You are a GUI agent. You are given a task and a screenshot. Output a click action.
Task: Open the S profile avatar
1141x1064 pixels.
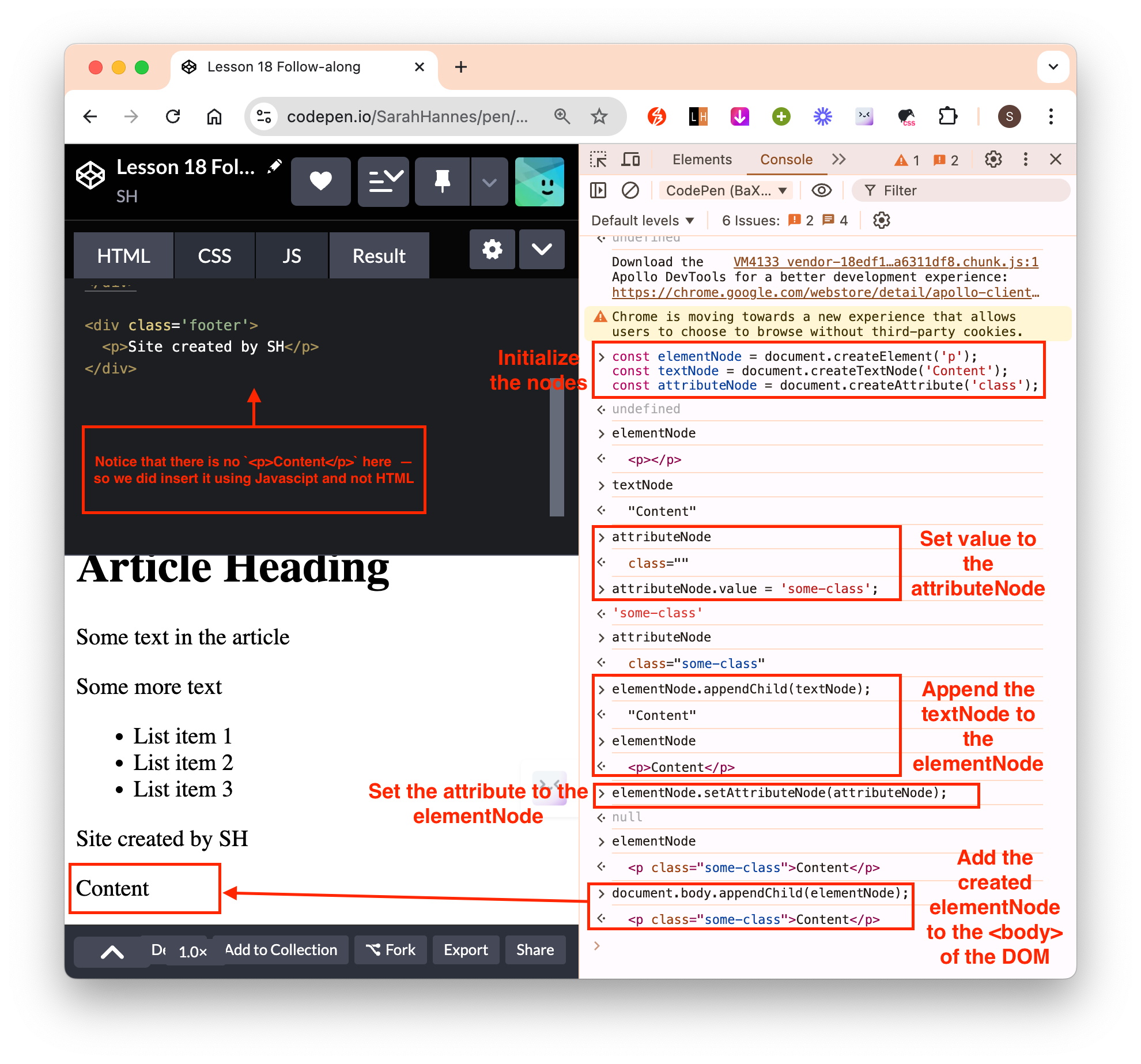click(x=1010, y=117)
